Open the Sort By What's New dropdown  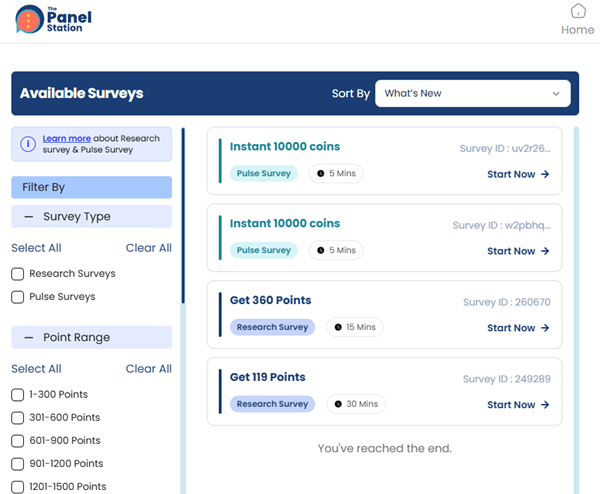tap(473, 93)
